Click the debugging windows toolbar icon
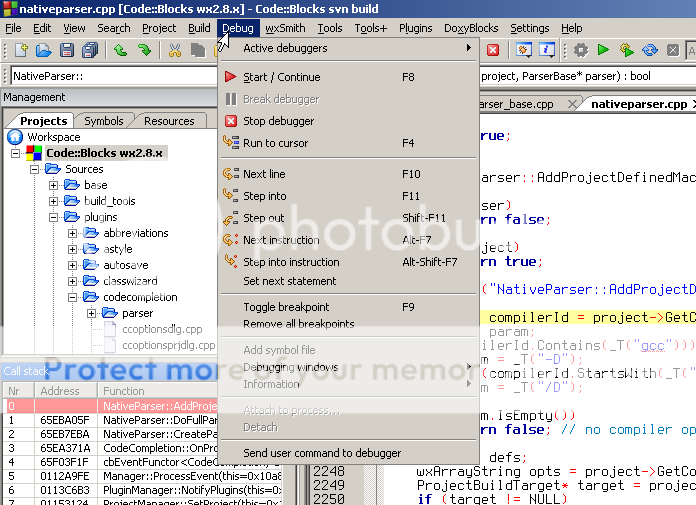This screenshot has width=696, height=505. [x=524, y=50]
